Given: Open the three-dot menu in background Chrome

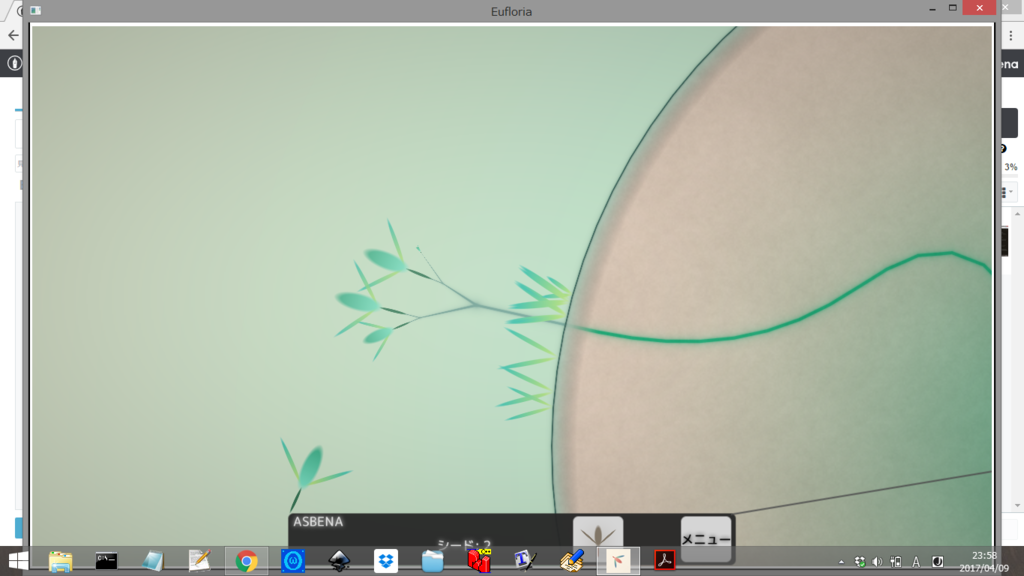Looking at the screenshot, I should tap(1011, 37).
